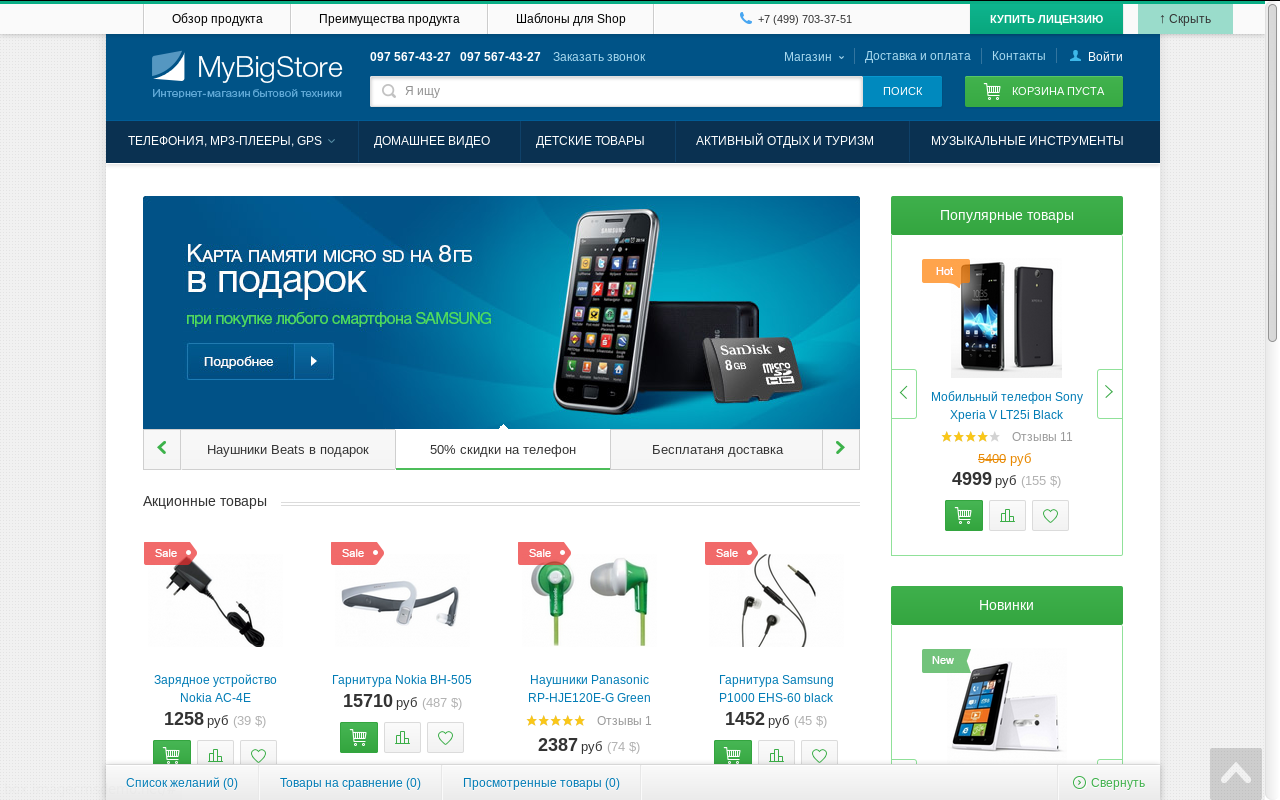Advance popular products carousel to next item
Viewport: 1280px width, 800px height.
click(x=1109, y=393)
